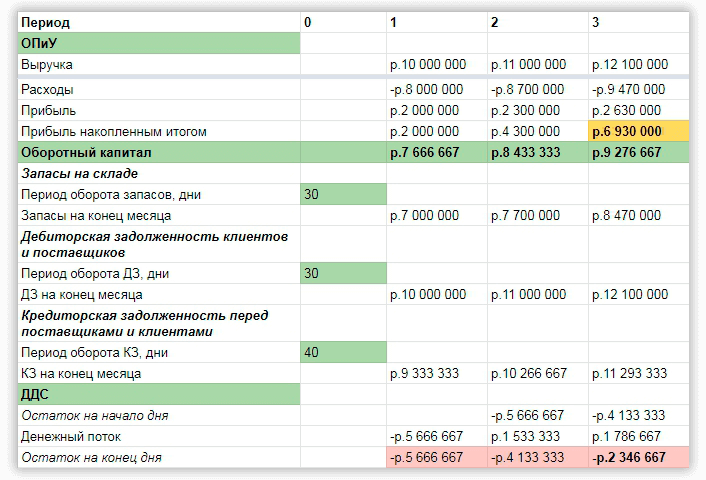Screen dimensions: 706x480
Task: Select the bold red cell -р.2 346 667
Action: [639, 457]
